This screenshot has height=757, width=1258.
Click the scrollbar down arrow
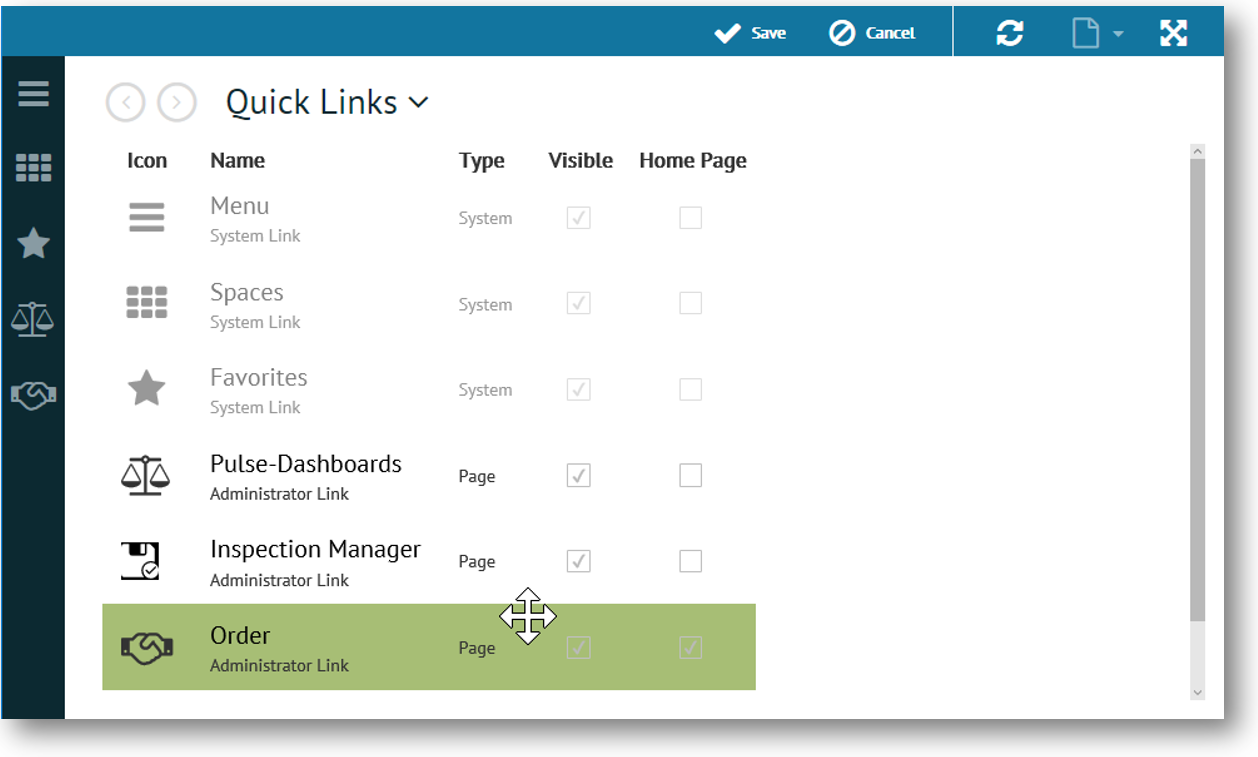click(1198, 692)
